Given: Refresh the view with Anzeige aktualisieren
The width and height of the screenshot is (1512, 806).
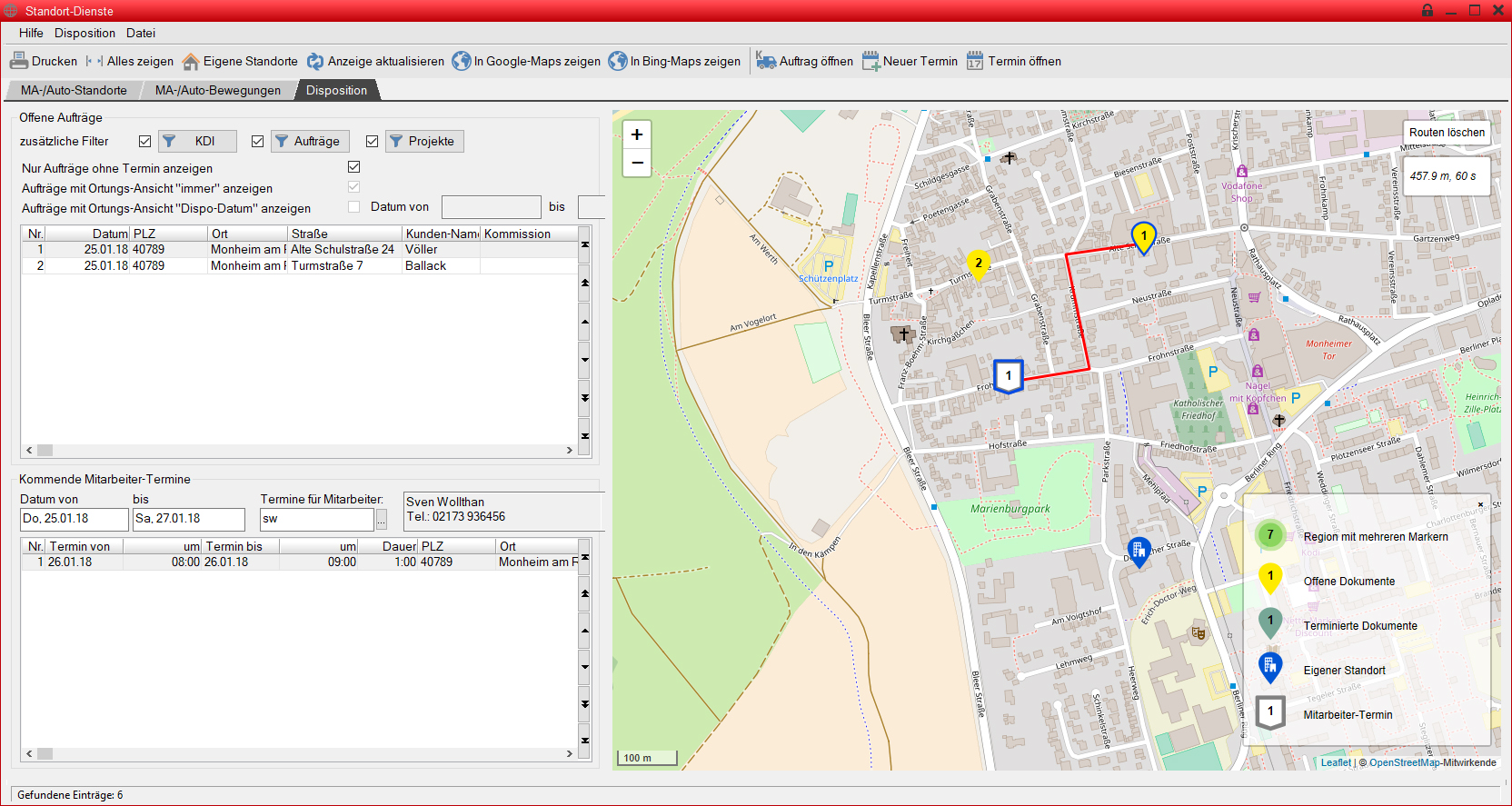Looking at the screenshot, I should pyautogui.click(x=375, y=61).
